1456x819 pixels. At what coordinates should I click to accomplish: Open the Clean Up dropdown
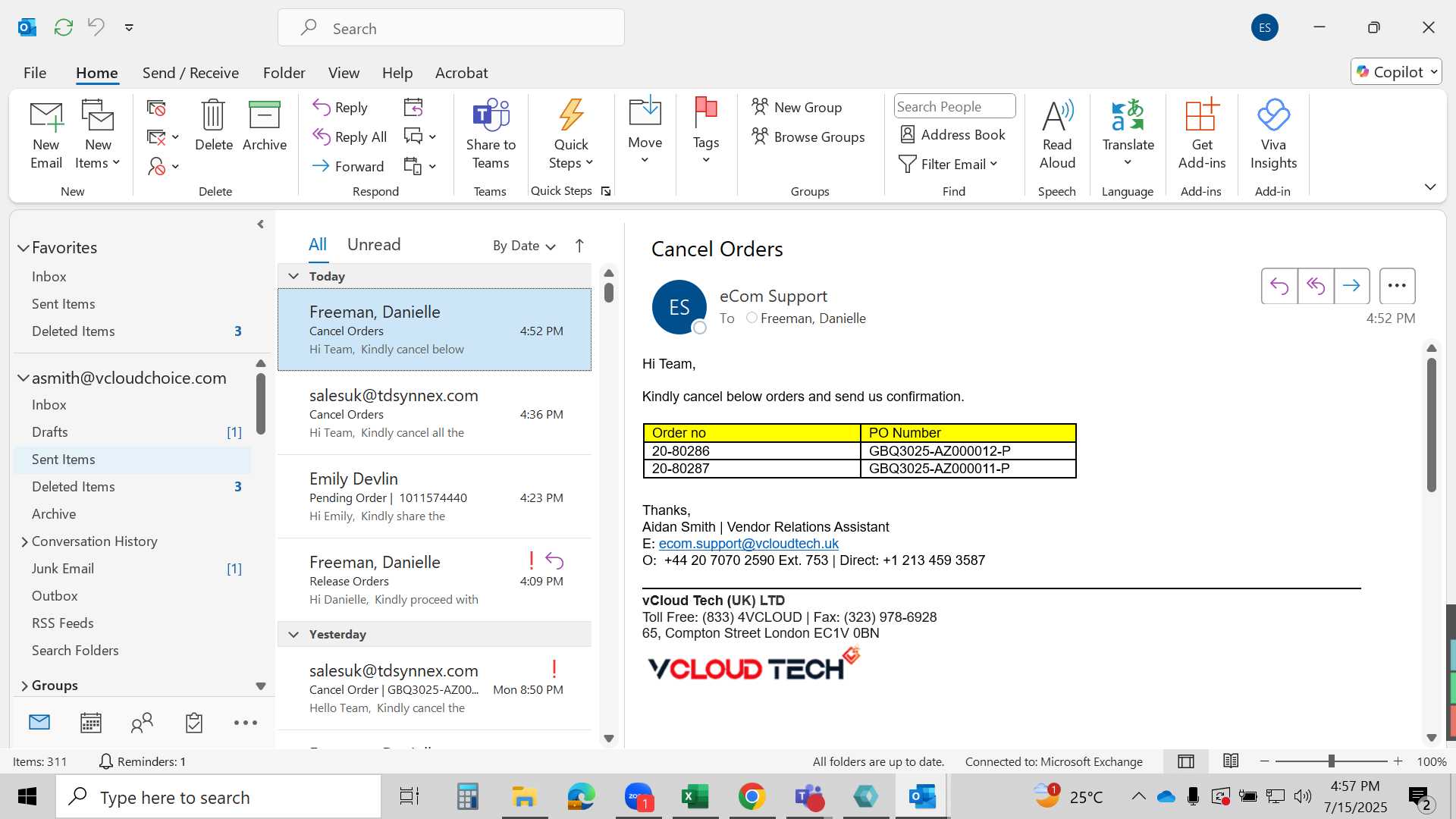(x=163, y=137)
